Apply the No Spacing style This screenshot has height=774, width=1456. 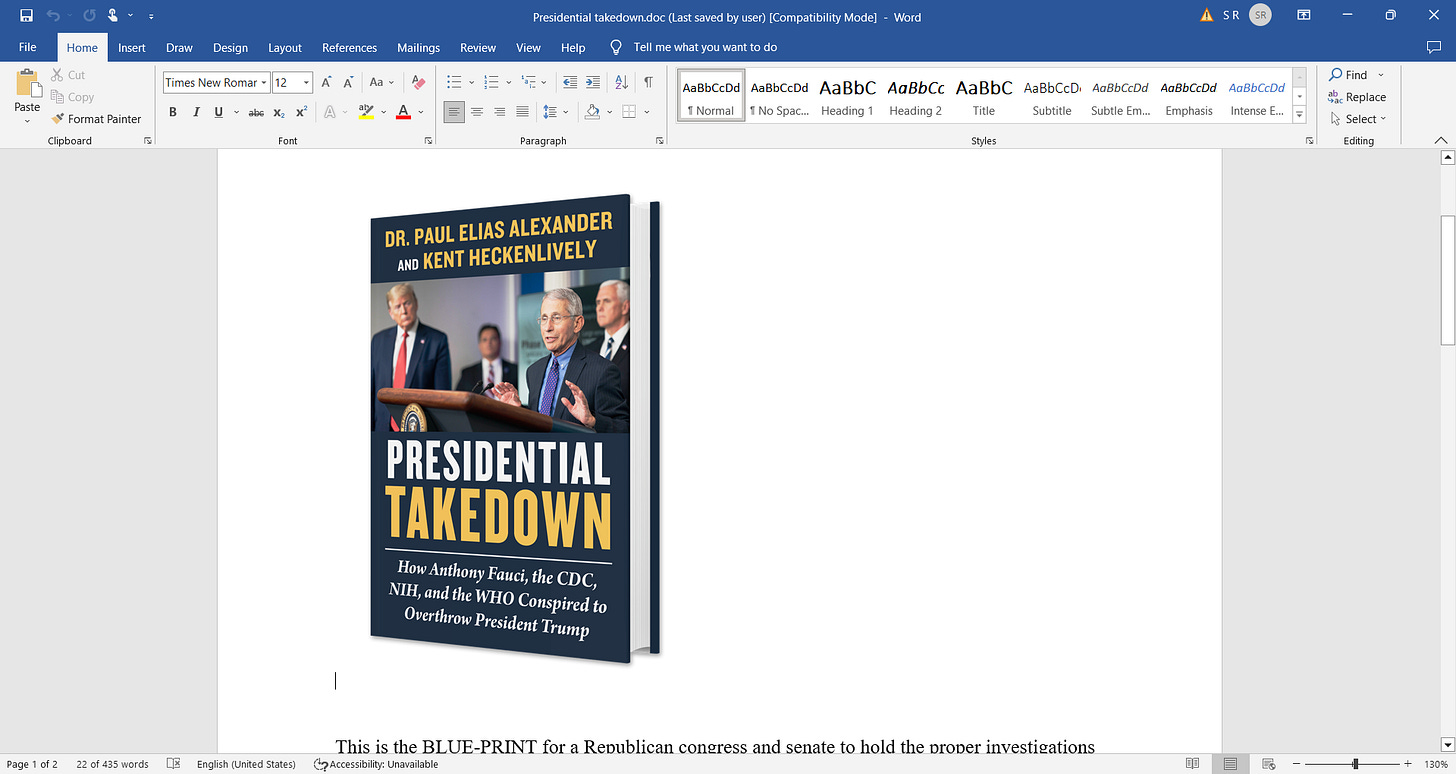(x=779, y=96)
